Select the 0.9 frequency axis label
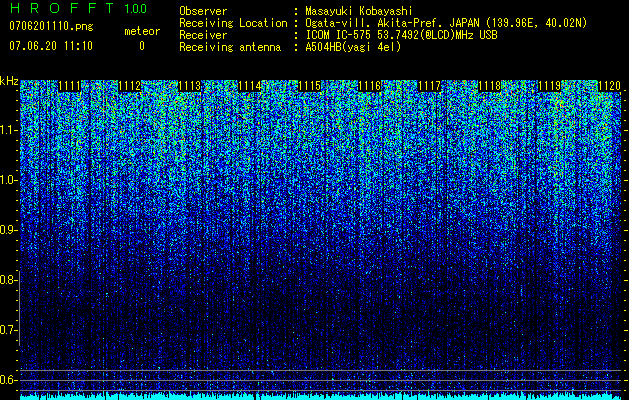The height and width of the screenshot is (400, 629). pyautogui.click(x=7, y=230)
